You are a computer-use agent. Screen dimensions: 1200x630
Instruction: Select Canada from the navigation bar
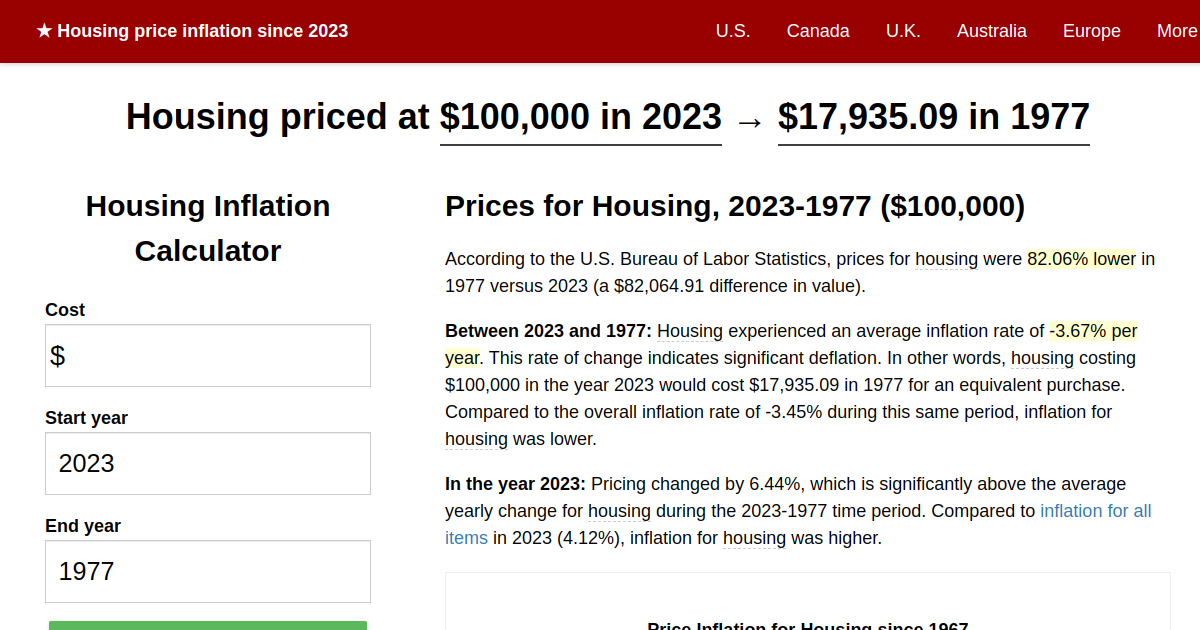tap(818, 31)
